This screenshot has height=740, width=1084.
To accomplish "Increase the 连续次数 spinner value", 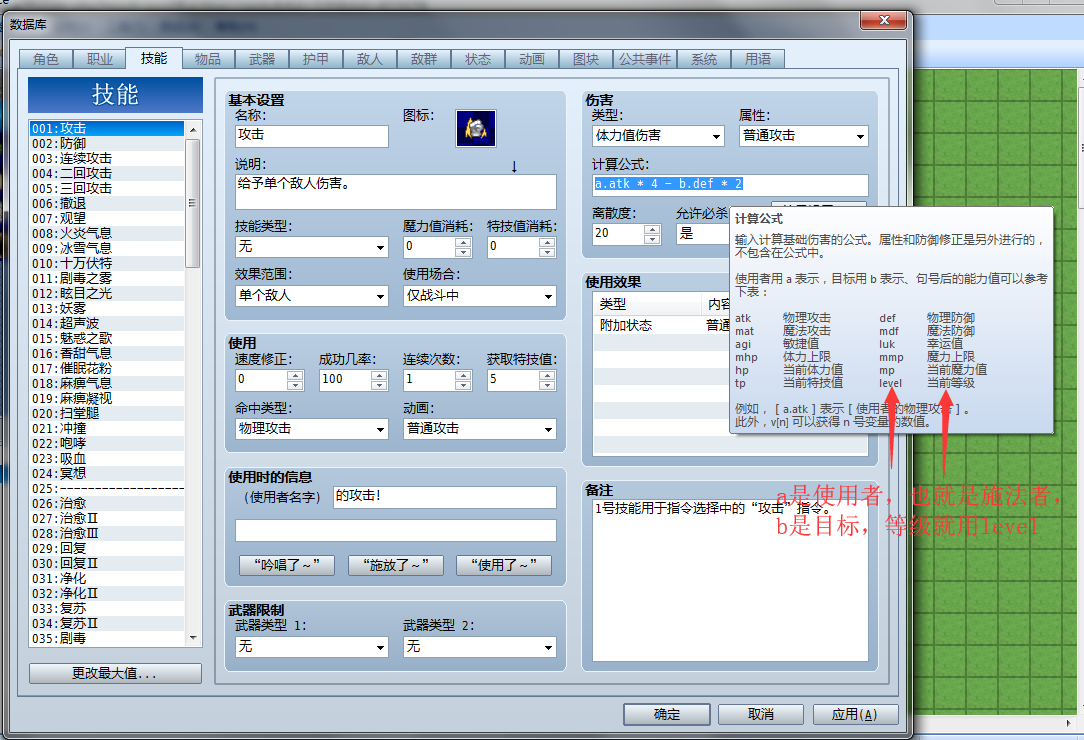I will coord(463,375).
